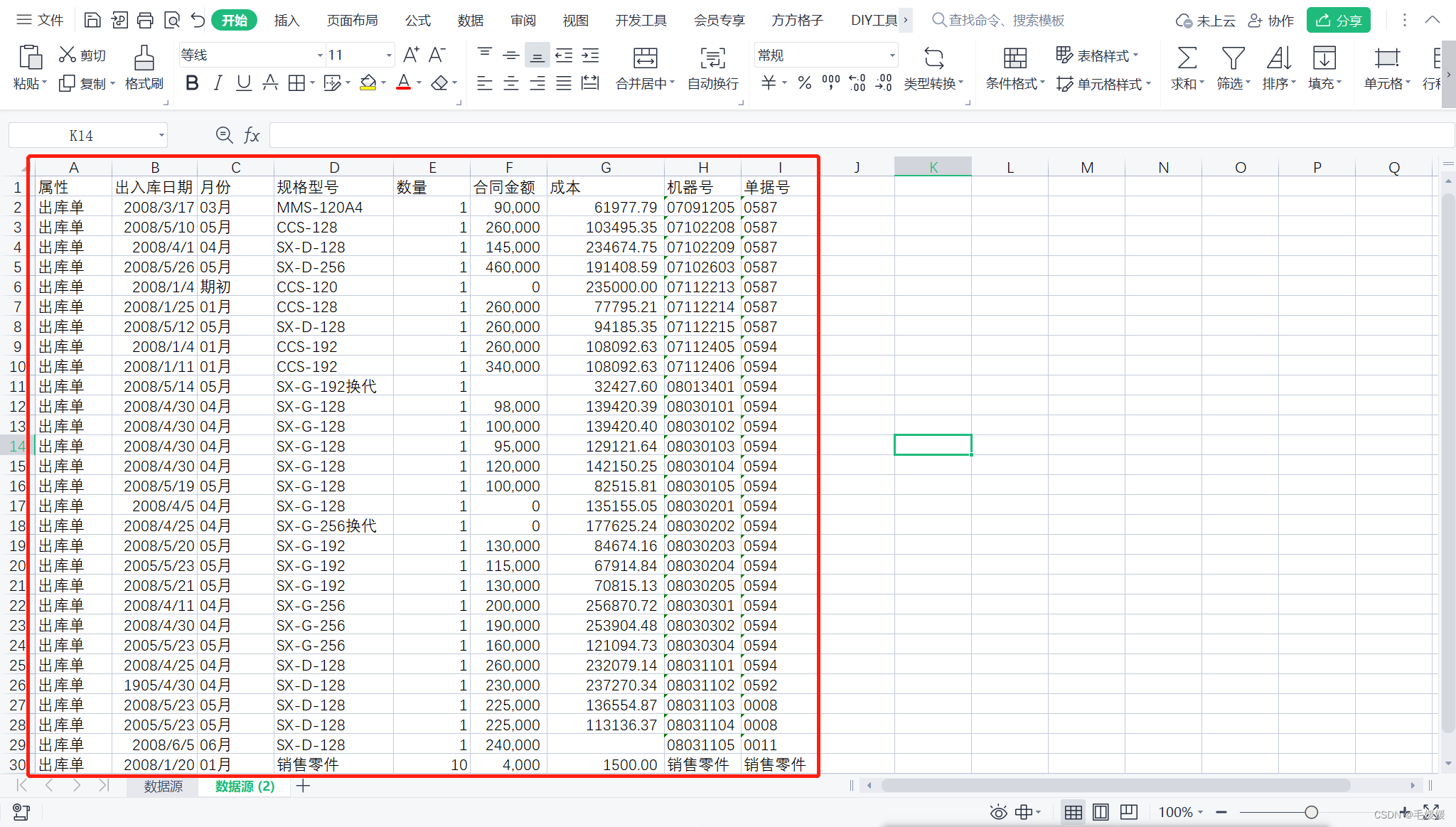The height and width of the screenshot is (827, 1456).
Task: Align text to the left
Action: point(485,83)
